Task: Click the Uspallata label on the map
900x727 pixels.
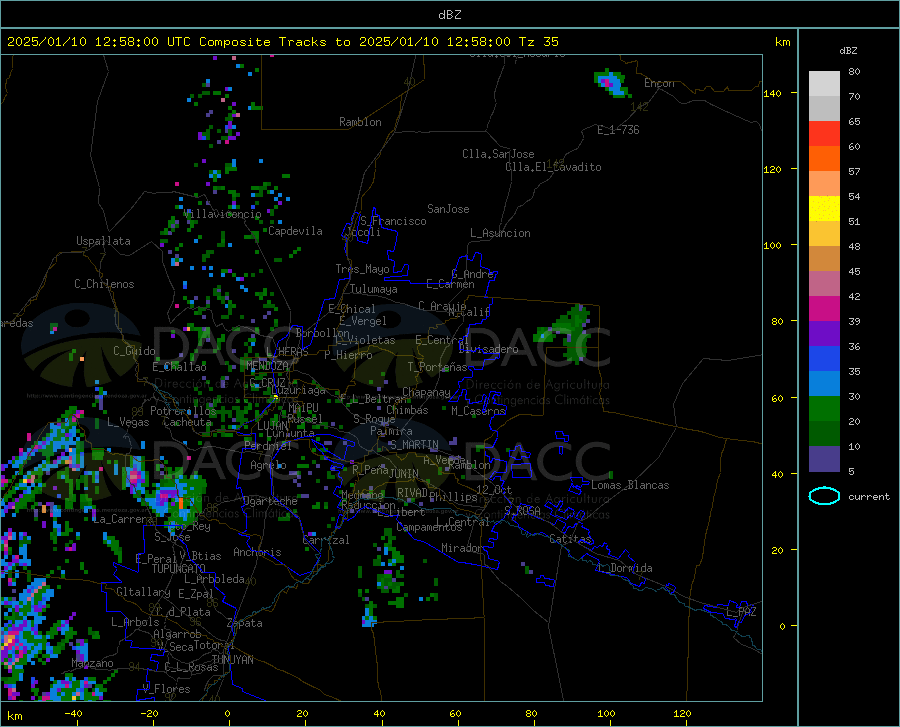Action: (x=103, y=241)
